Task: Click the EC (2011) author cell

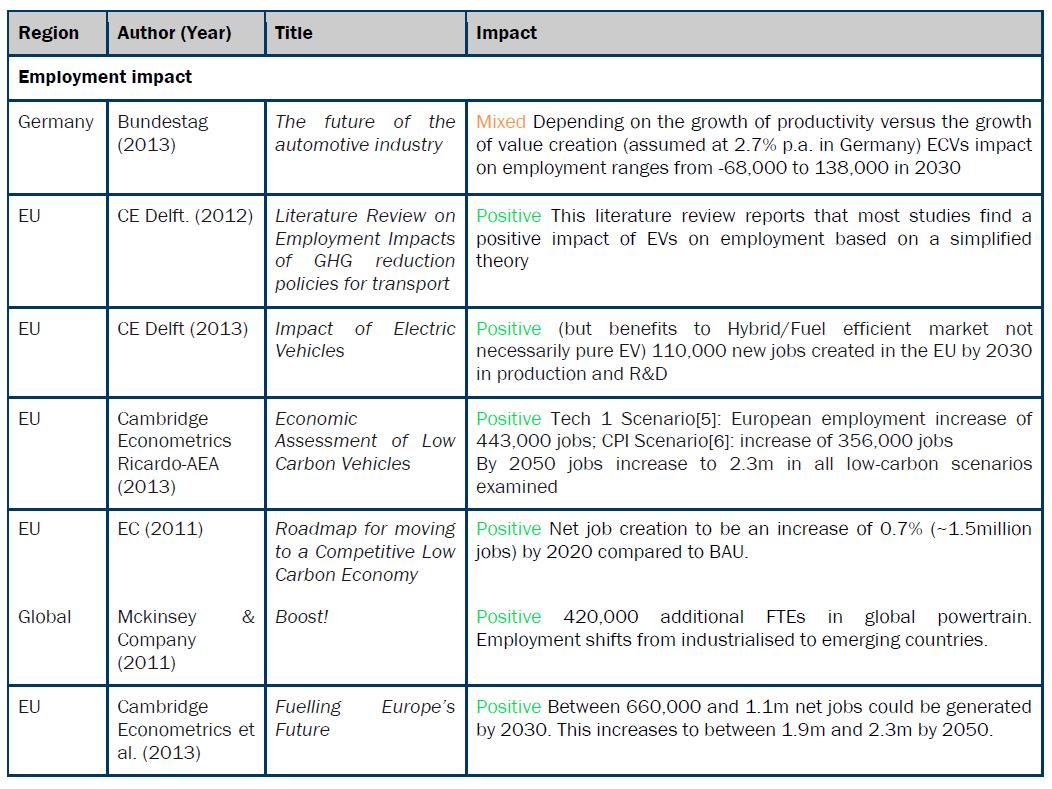Action: point(160,529)
